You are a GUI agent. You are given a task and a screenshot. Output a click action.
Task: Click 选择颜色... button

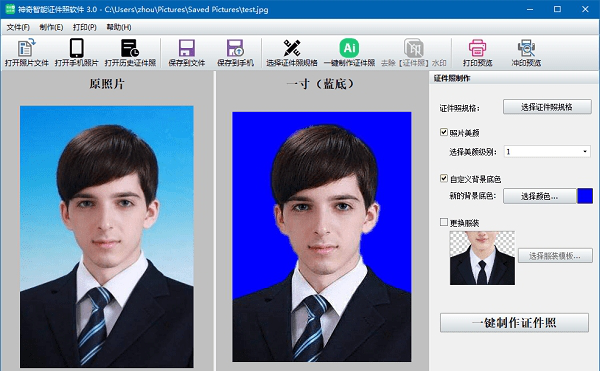pos(540,196)
